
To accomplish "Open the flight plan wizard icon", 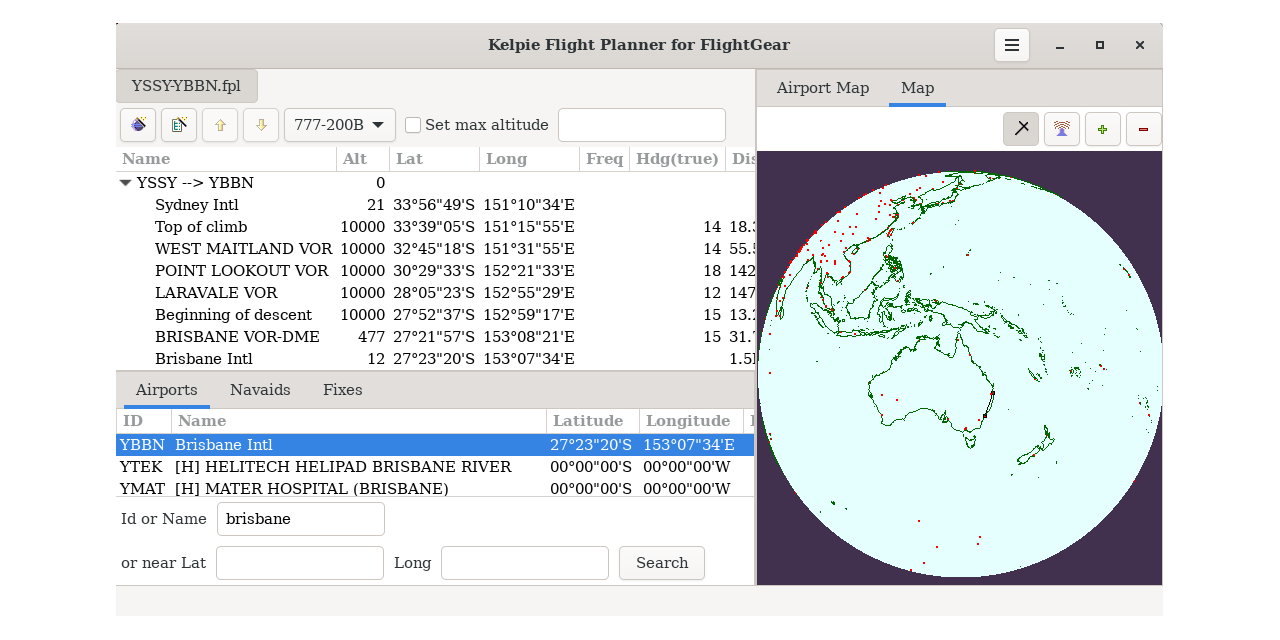I will 138,125.
